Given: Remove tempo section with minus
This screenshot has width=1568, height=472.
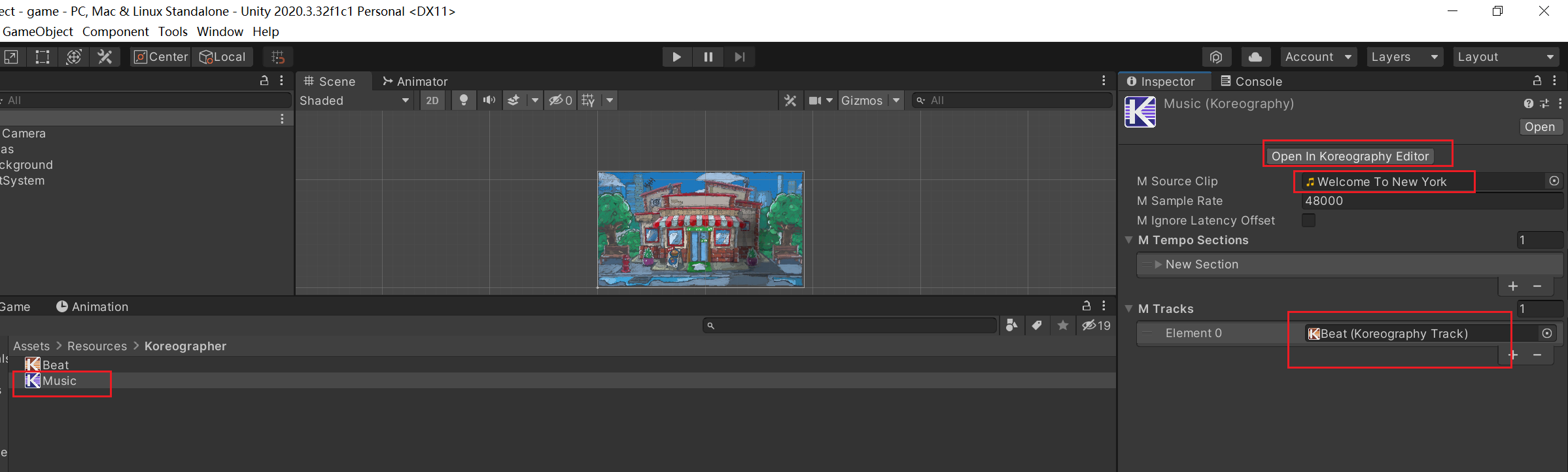Looking at the screenshot, I should coord(1537,286).
